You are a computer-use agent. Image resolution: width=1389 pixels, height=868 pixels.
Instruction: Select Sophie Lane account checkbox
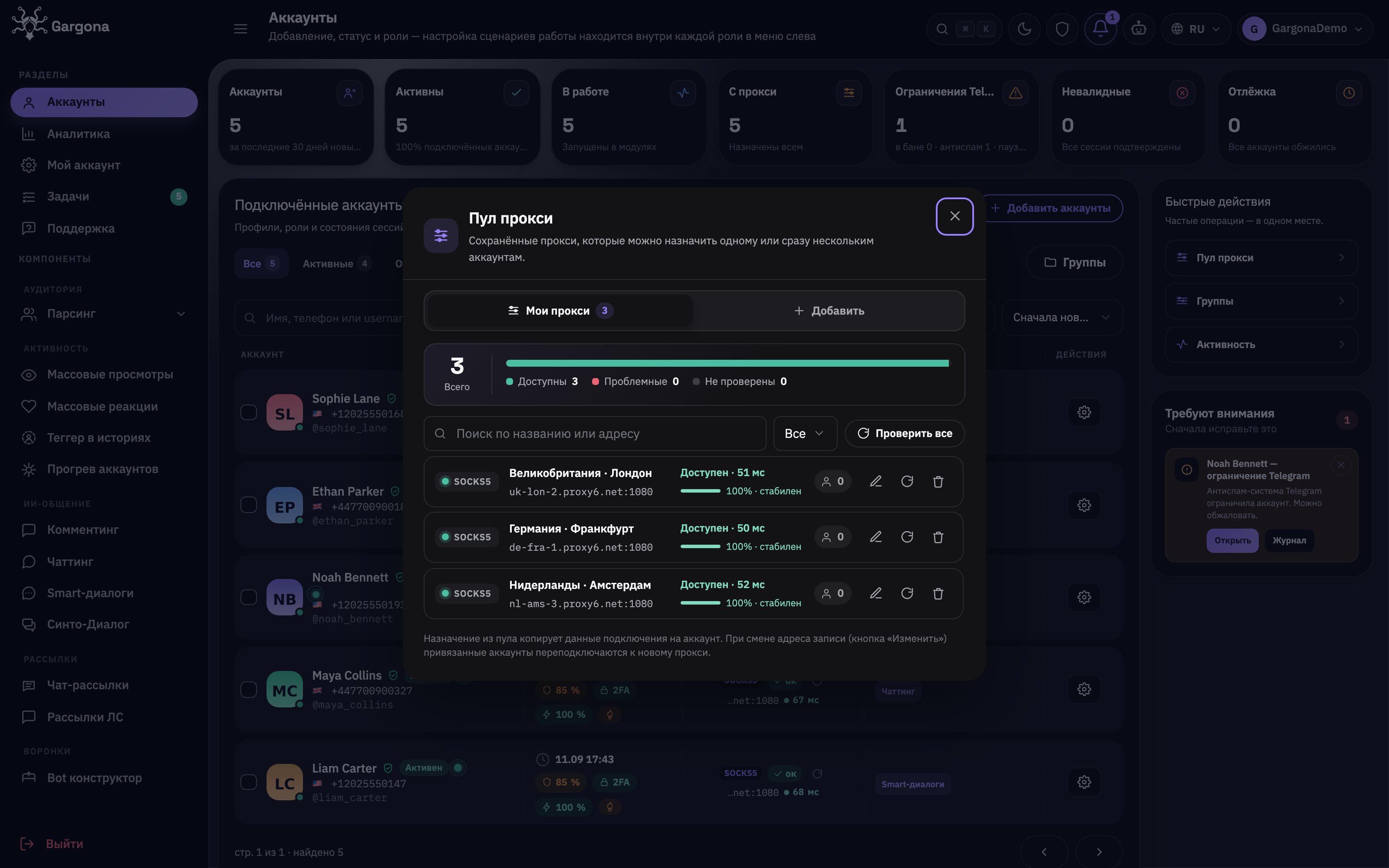249,412
